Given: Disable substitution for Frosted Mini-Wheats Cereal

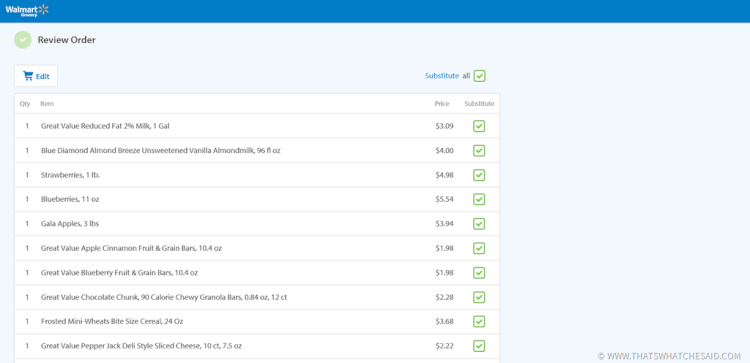Looking at the screenshot, I should (x=479, y=321).
